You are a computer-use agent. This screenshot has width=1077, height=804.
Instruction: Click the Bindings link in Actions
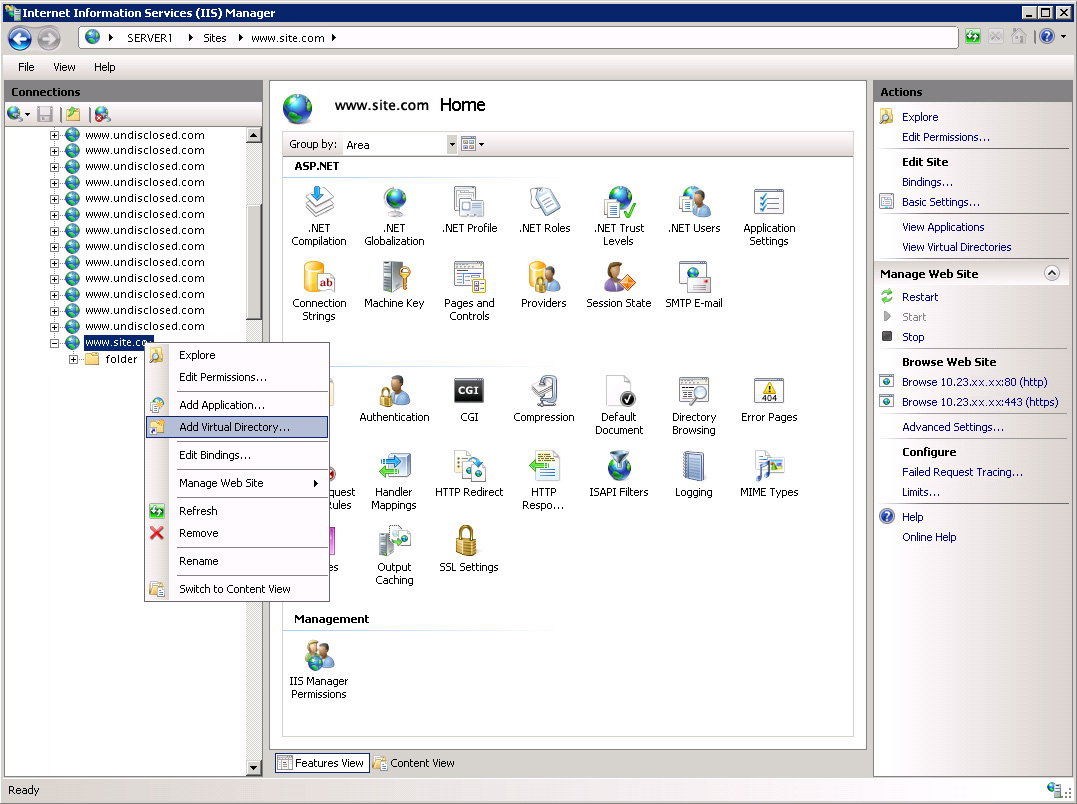[x=927, y=182]
